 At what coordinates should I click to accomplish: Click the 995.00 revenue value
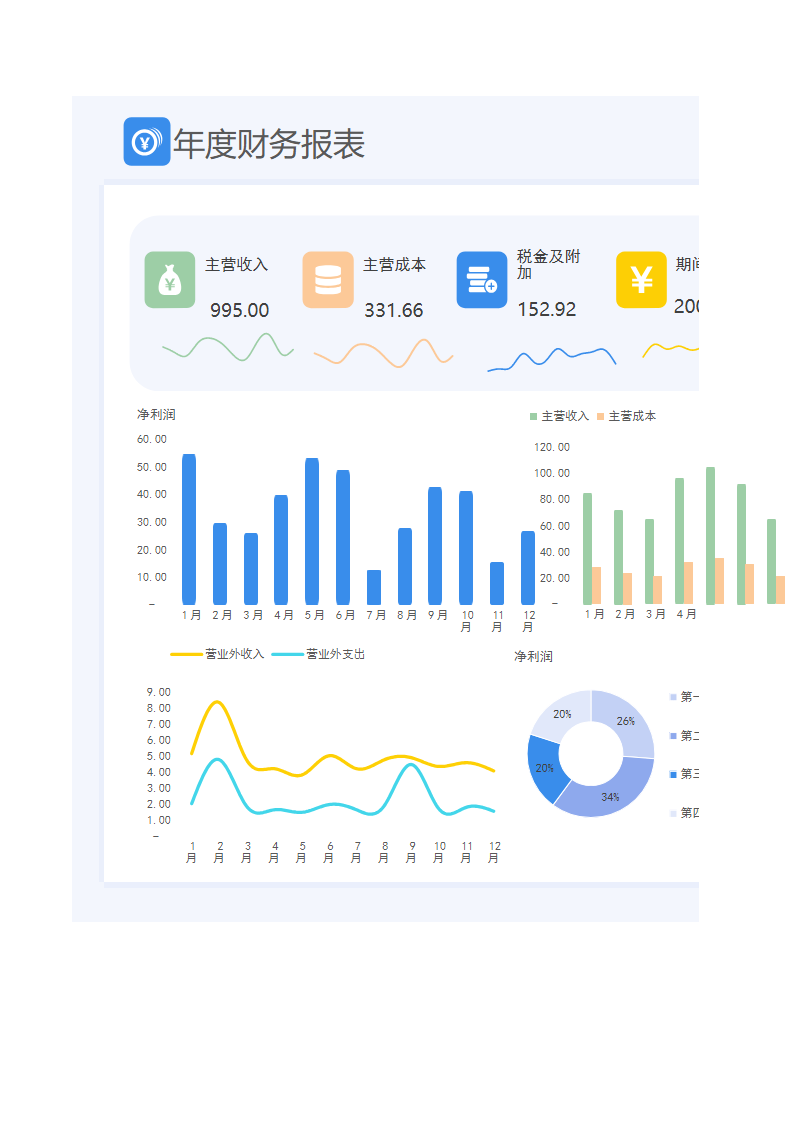(x=239, y=310)
